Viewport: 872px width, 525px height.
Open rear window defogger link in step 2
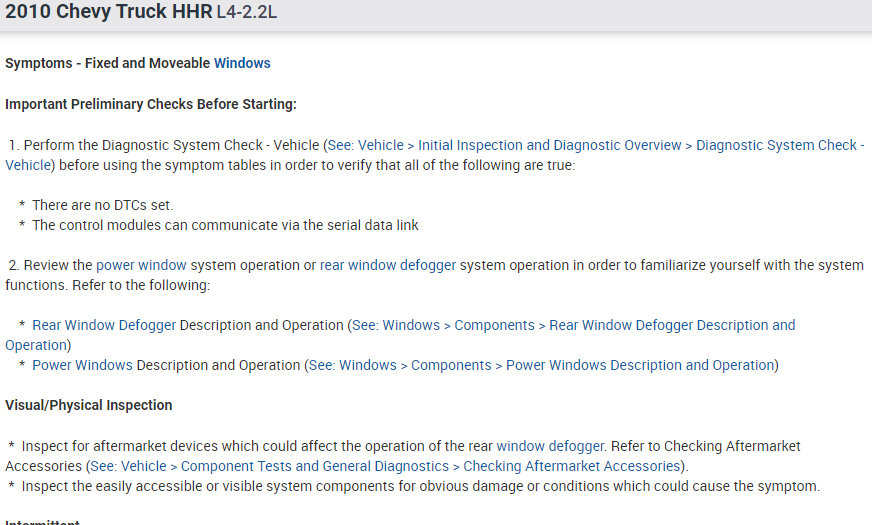click(x=388, y=265)
